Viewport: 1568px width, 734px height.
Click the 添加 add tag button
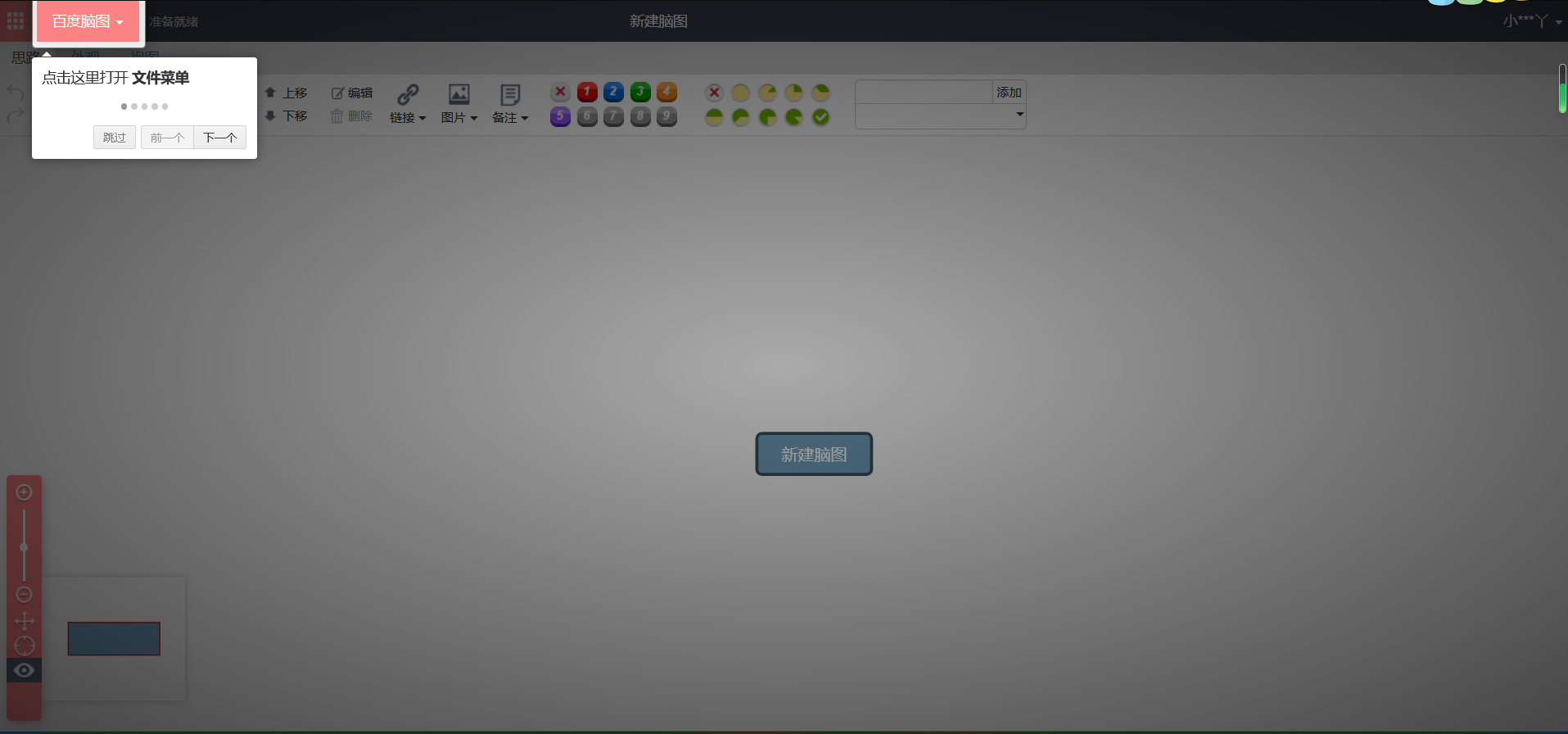[x=1009, y=93]
